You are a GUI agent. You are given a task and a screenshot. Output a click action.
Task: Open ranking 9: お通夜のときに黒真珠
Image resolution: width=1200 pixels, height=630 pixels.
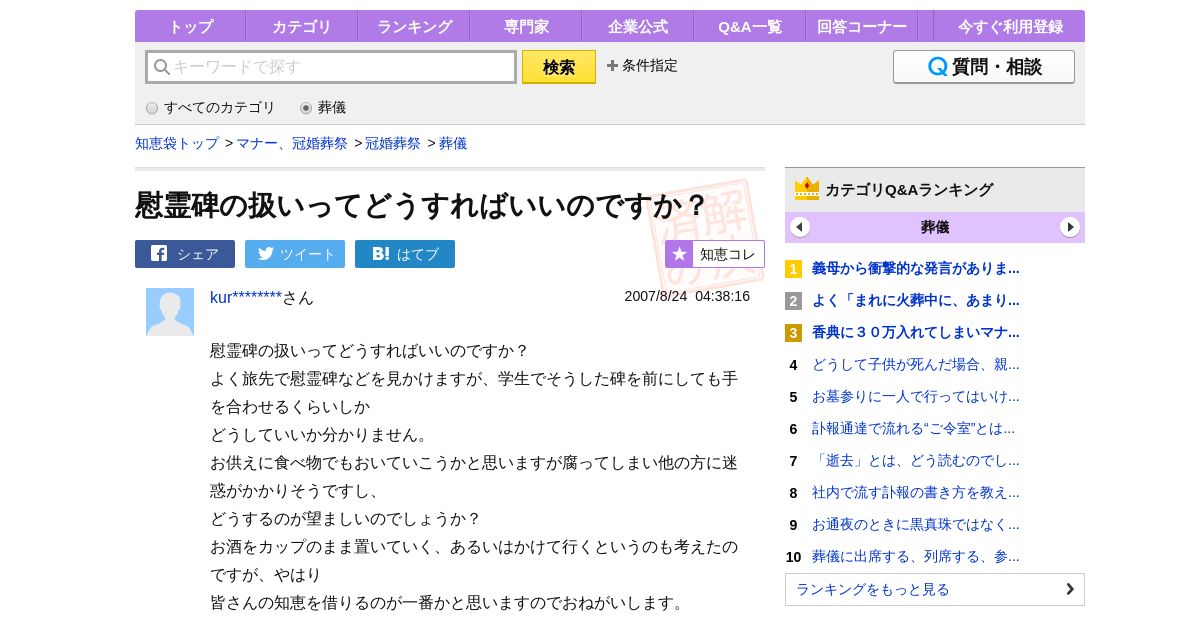pos(916,525)
